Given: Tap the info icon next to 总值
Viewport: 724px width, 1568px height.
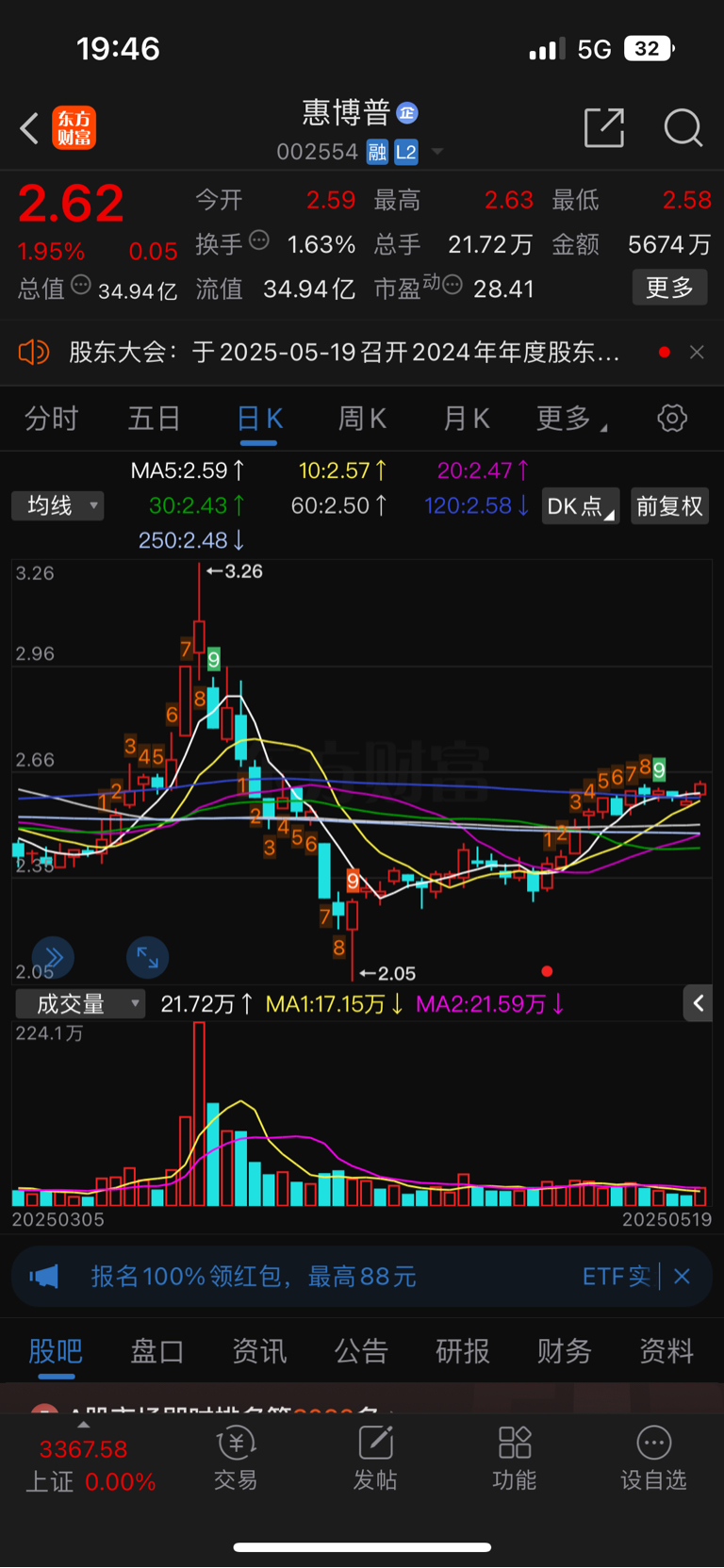Looking at the screenshot, I should click(81, 285).
